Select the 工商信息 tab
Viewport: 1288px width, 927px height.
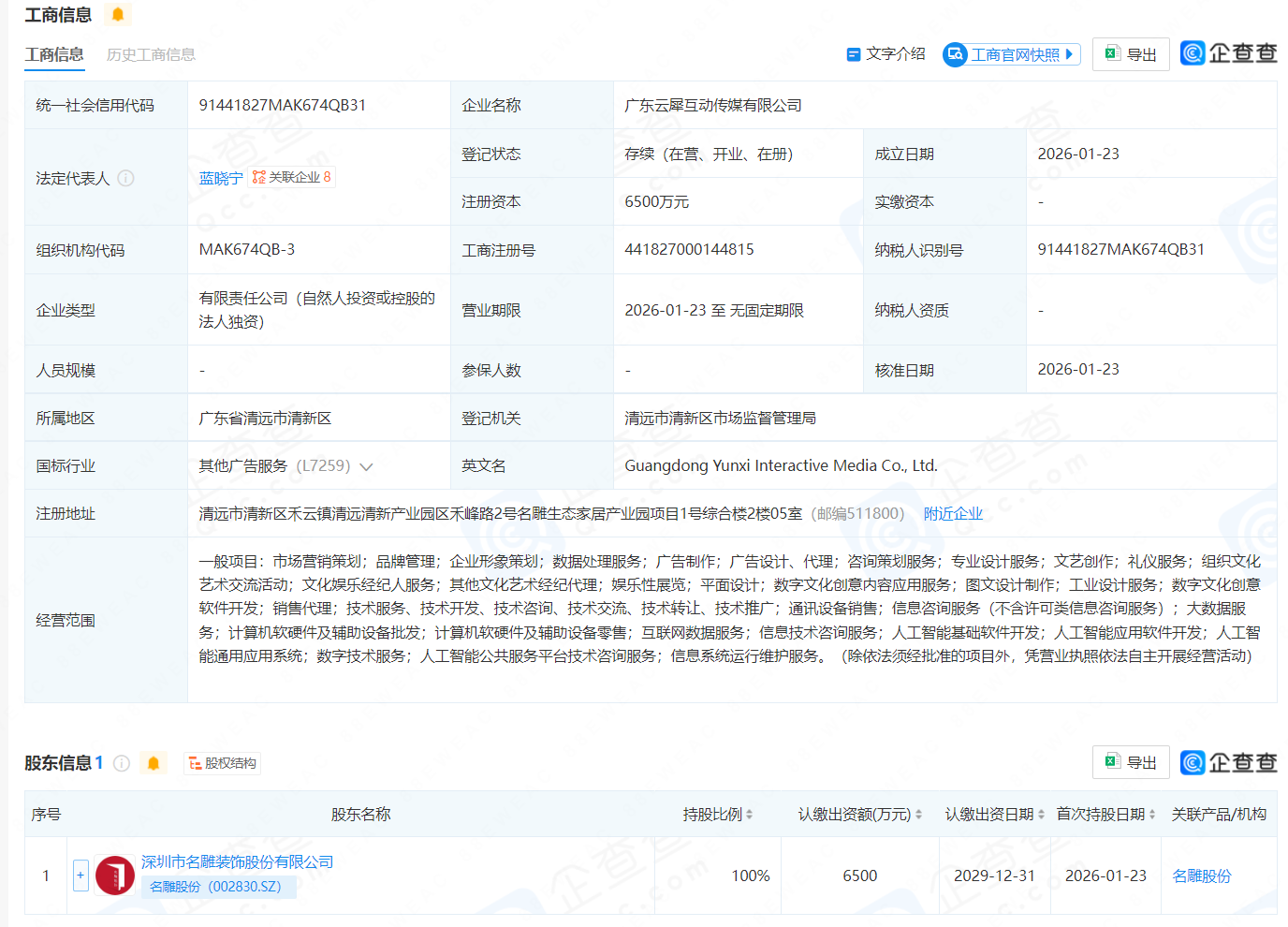tap(54, 54)
